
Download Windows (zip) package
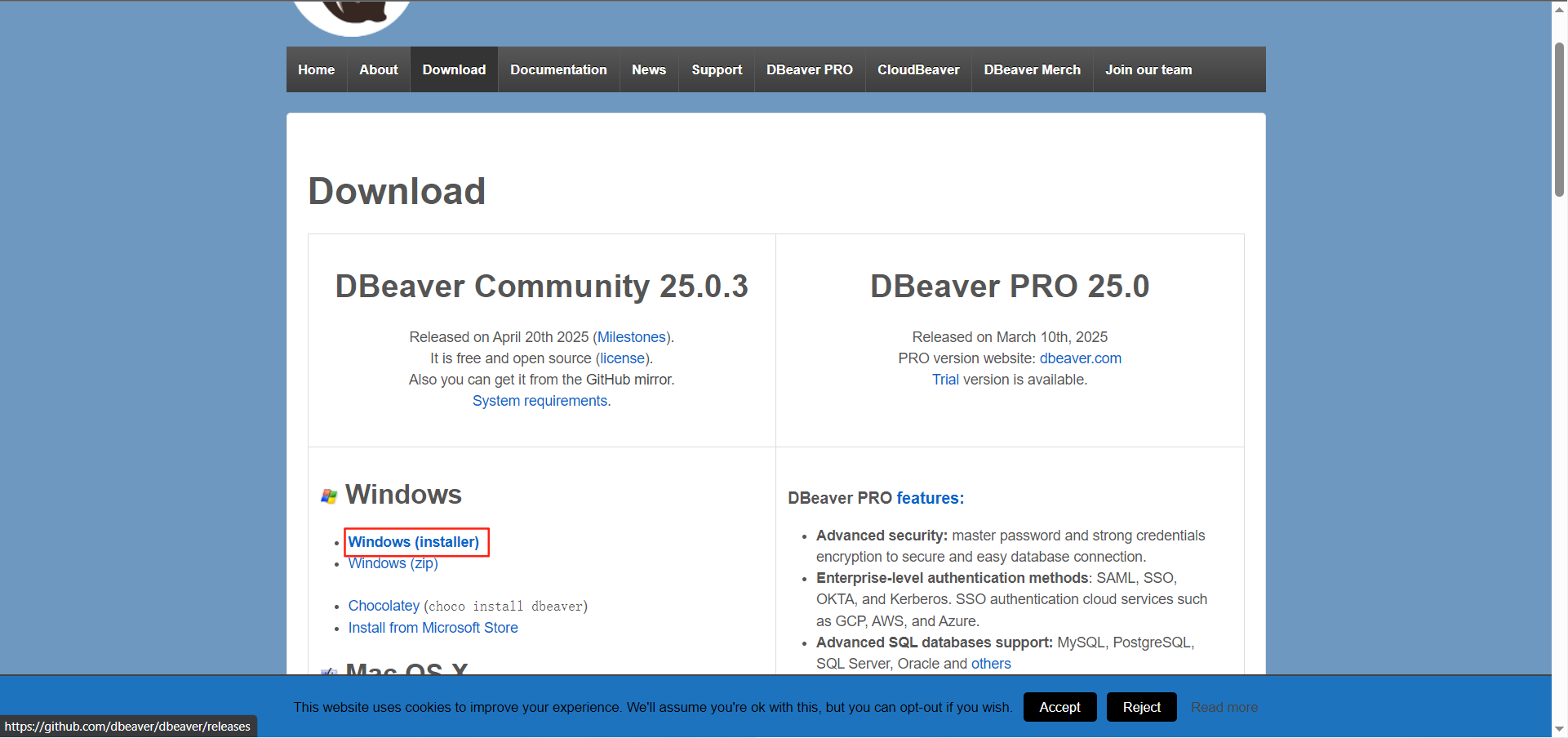393,563
